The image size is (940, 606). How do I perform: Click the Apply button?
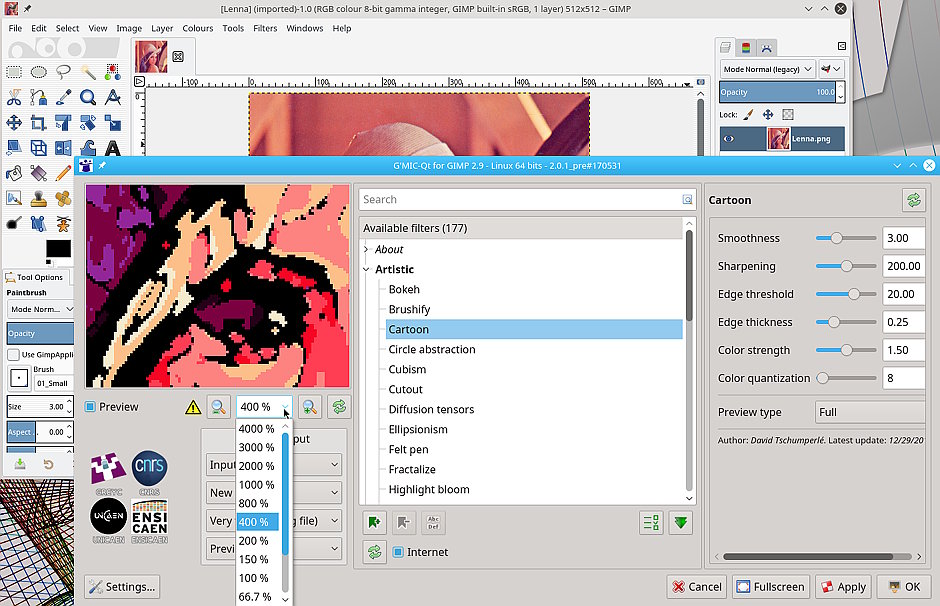click(843, 587)
